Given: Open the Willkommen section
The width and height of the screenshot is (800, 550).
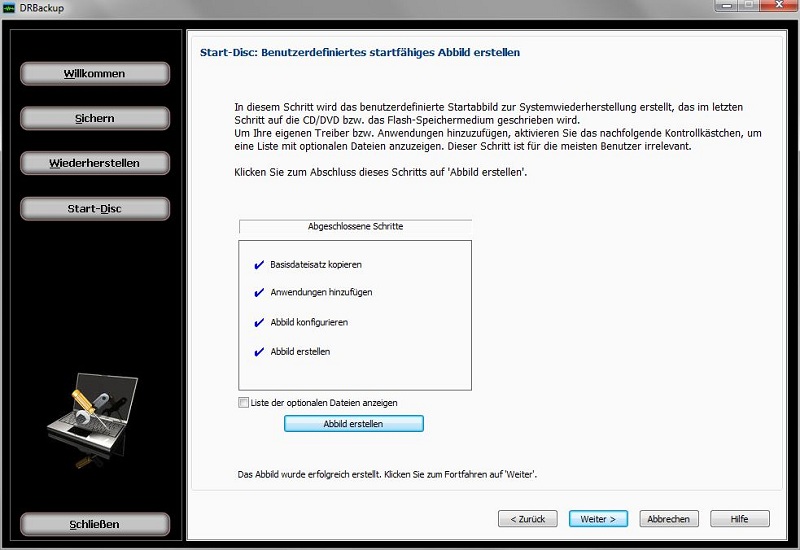Looking at the screenshot, I should (x=95, y=73).
